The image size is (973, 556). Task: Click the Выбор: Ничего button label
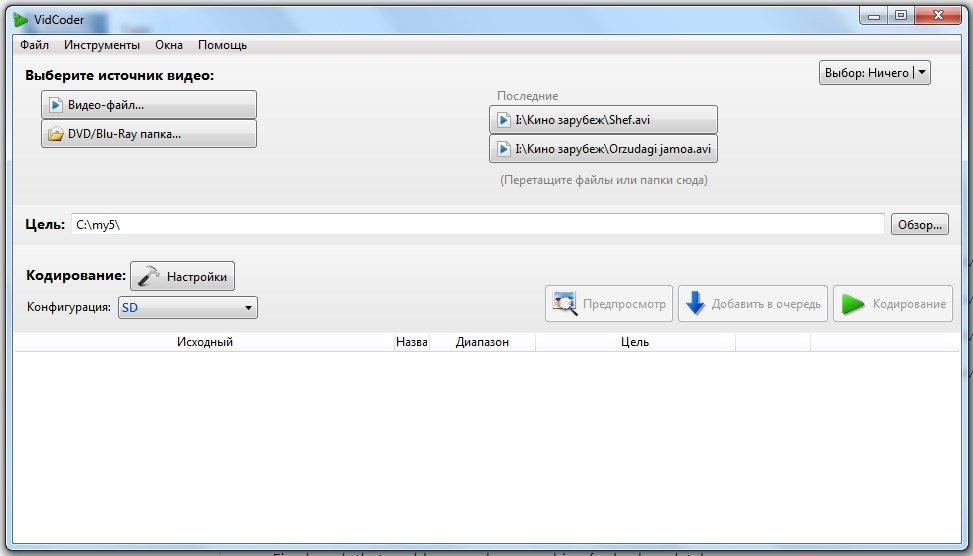click(x=866, y=73)
